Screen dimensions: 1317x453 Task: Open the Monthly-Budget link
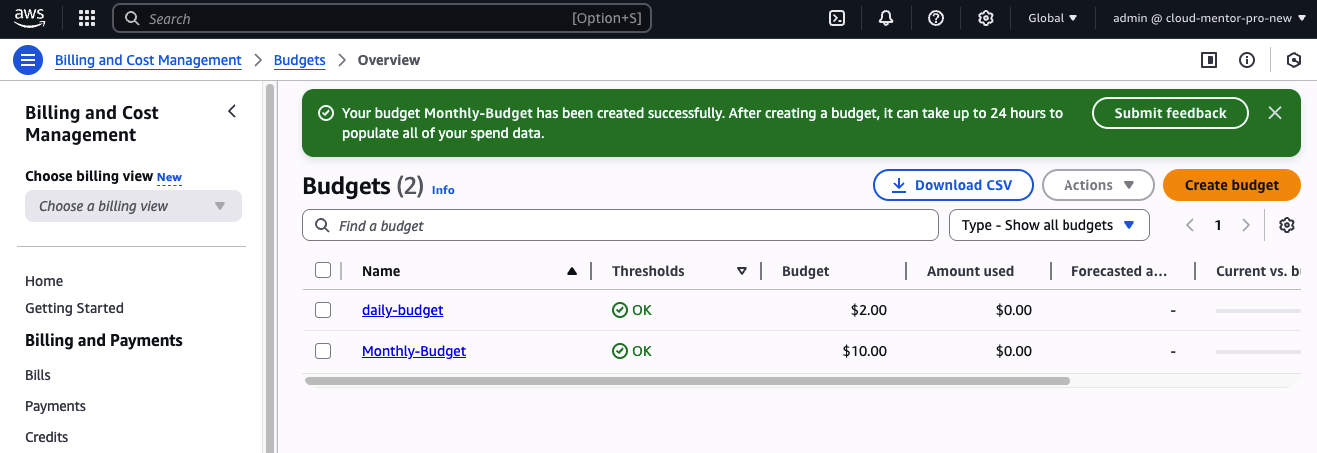[x=413, y=351]
